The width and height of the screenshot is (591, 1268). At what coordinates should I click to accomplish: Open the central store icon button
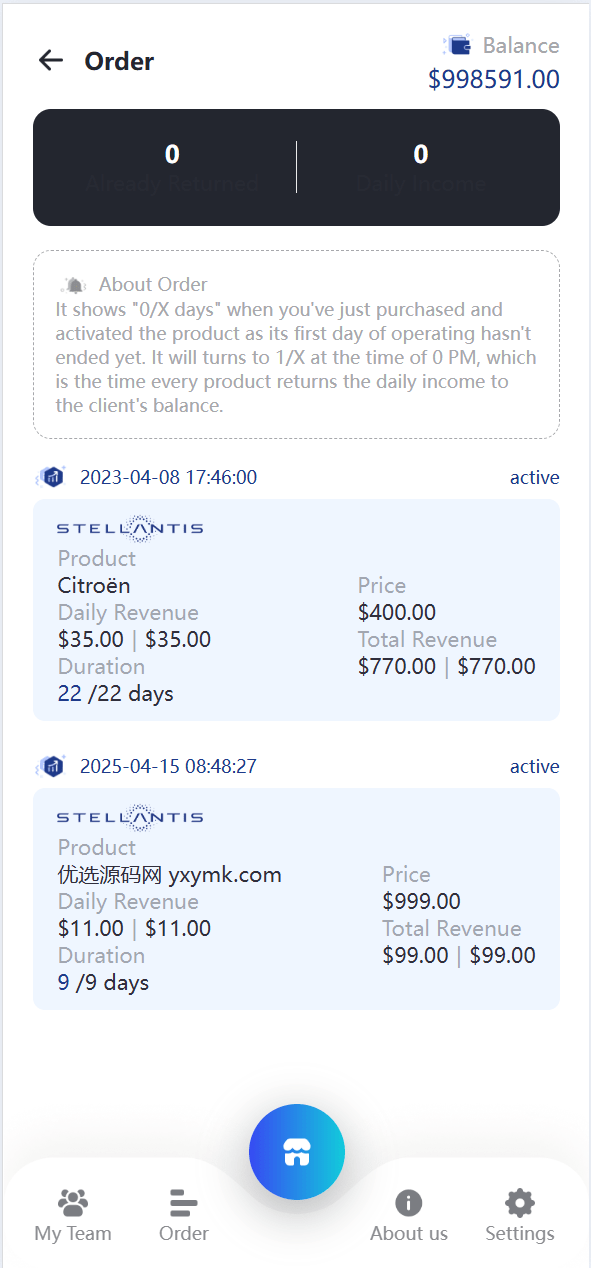296,1152
